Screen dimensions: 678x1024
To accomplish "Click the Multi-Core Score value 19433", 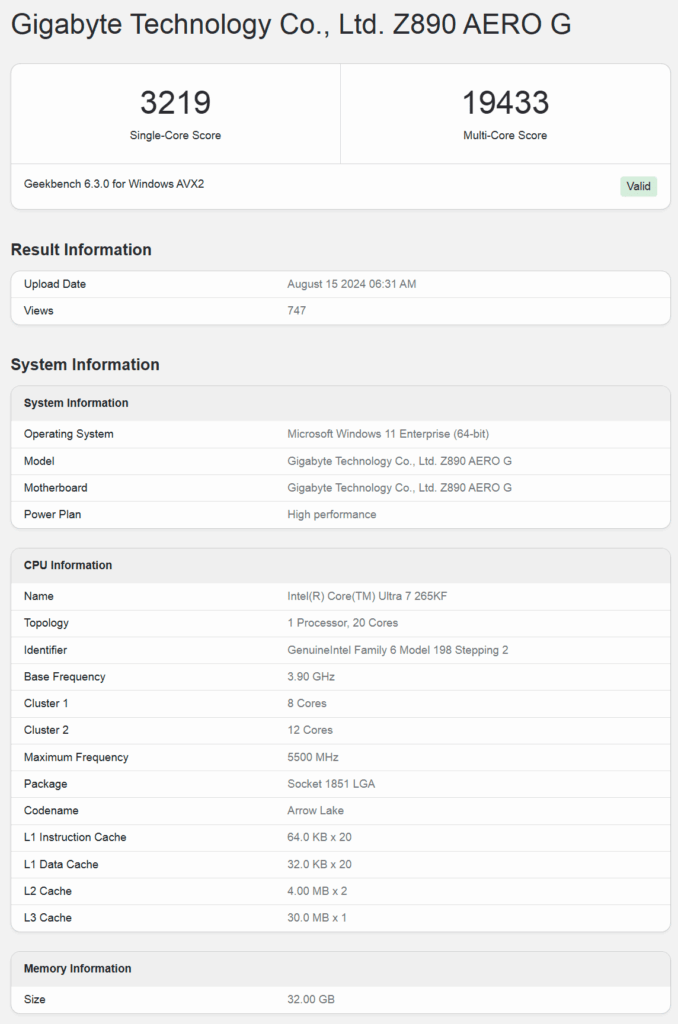I will point(505,103).
